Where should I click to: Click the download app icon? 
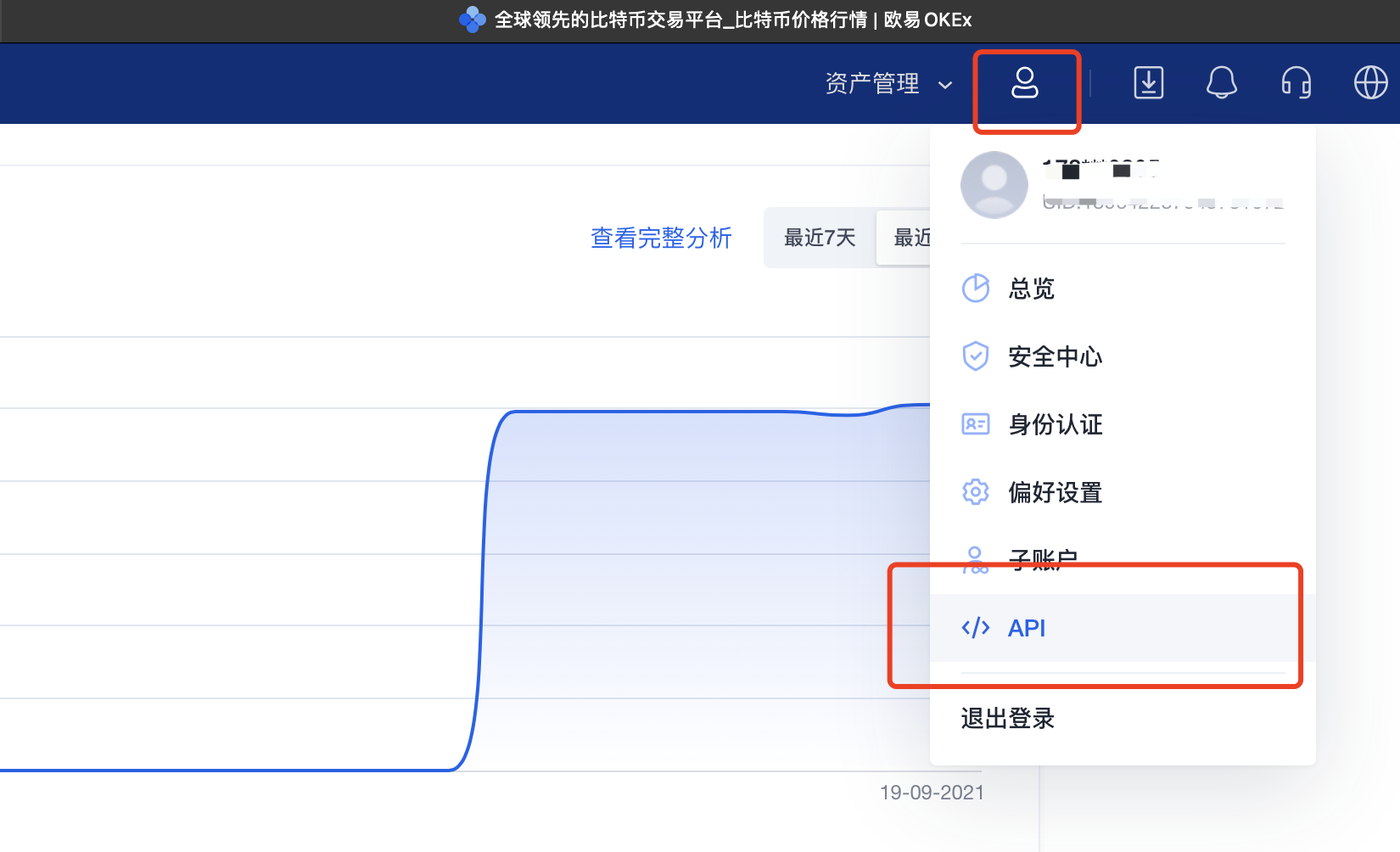(x=1148, y=83)
